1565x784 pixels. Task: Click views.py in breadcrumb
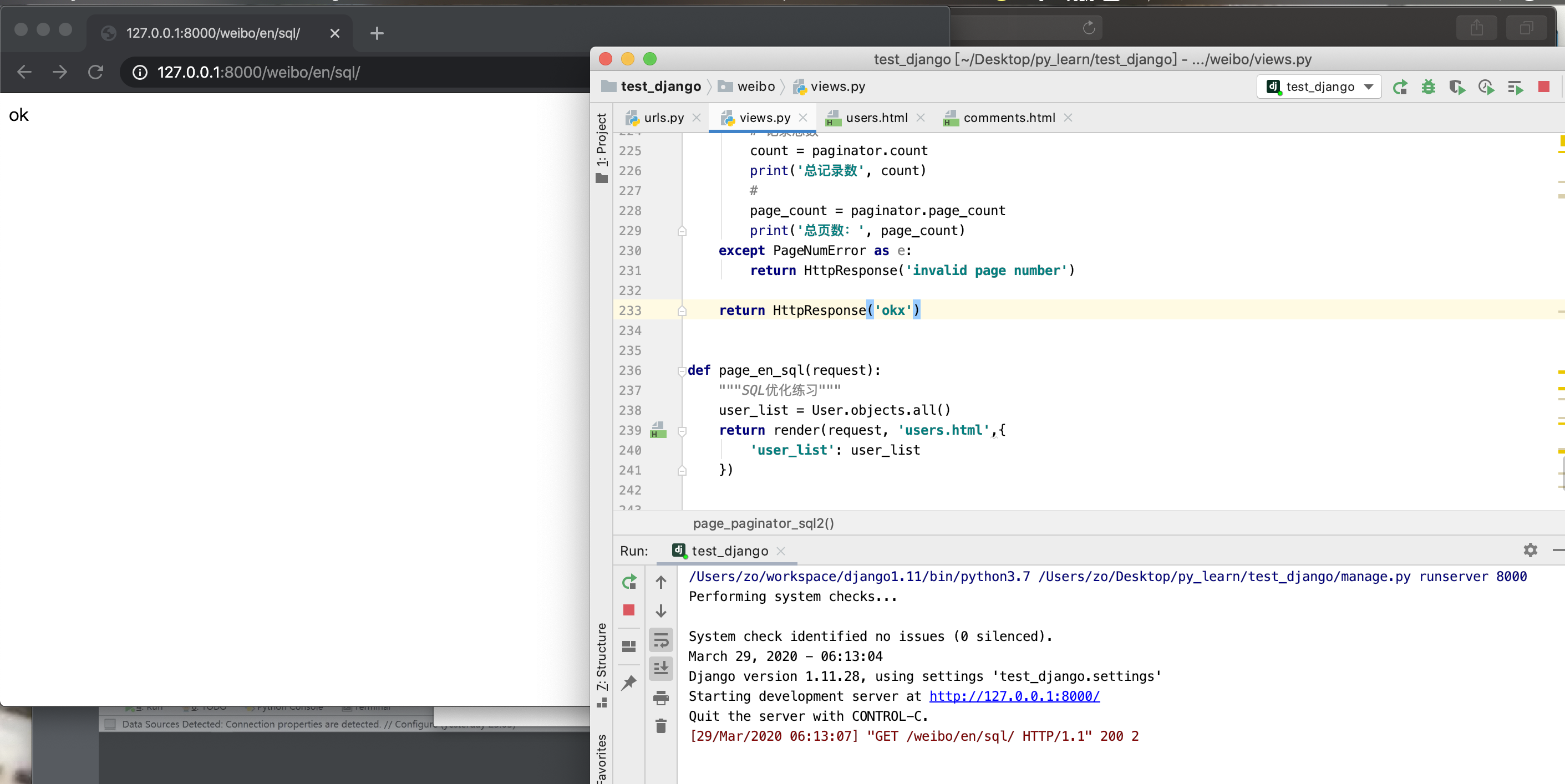click(829, 86)
